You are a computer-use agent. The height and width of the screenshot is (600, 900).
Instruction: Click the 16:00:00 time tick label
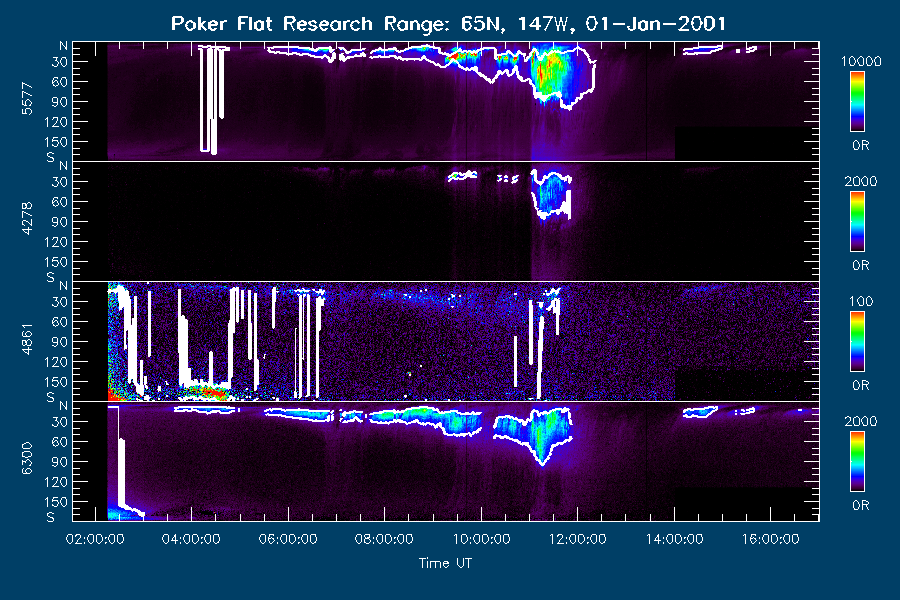[770, 539]
